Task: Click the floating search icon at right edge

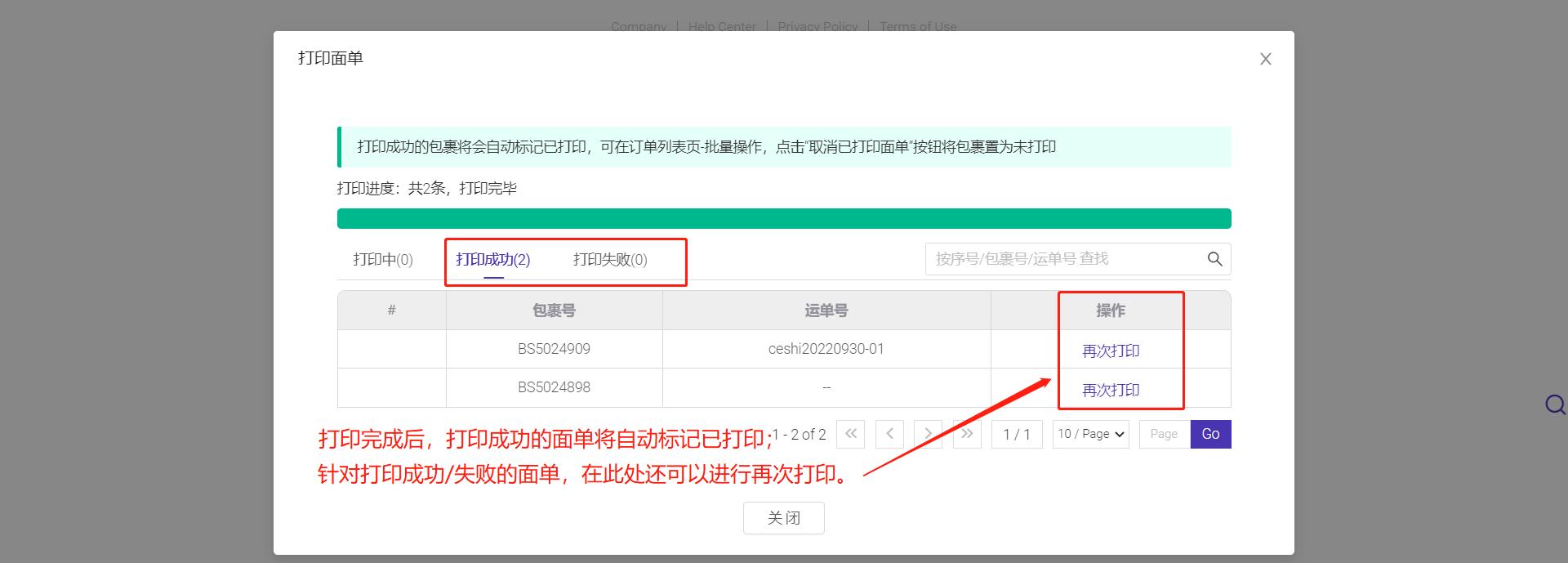Action: pyautogui.click(x=1555, y=404)
